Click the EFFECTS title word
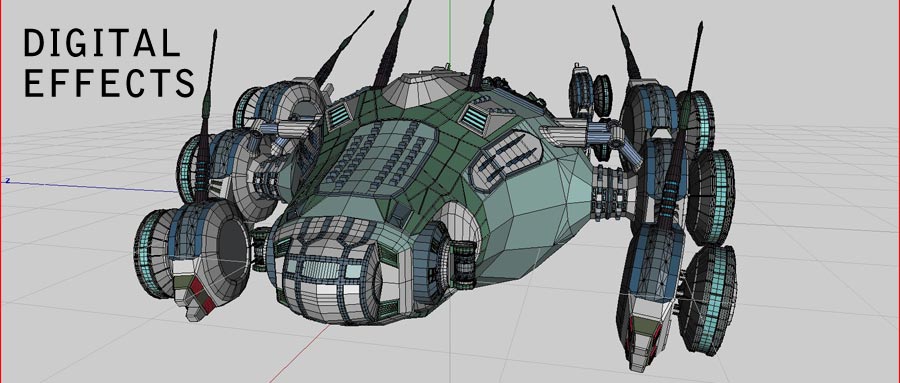900x383 pixels. 109,83
